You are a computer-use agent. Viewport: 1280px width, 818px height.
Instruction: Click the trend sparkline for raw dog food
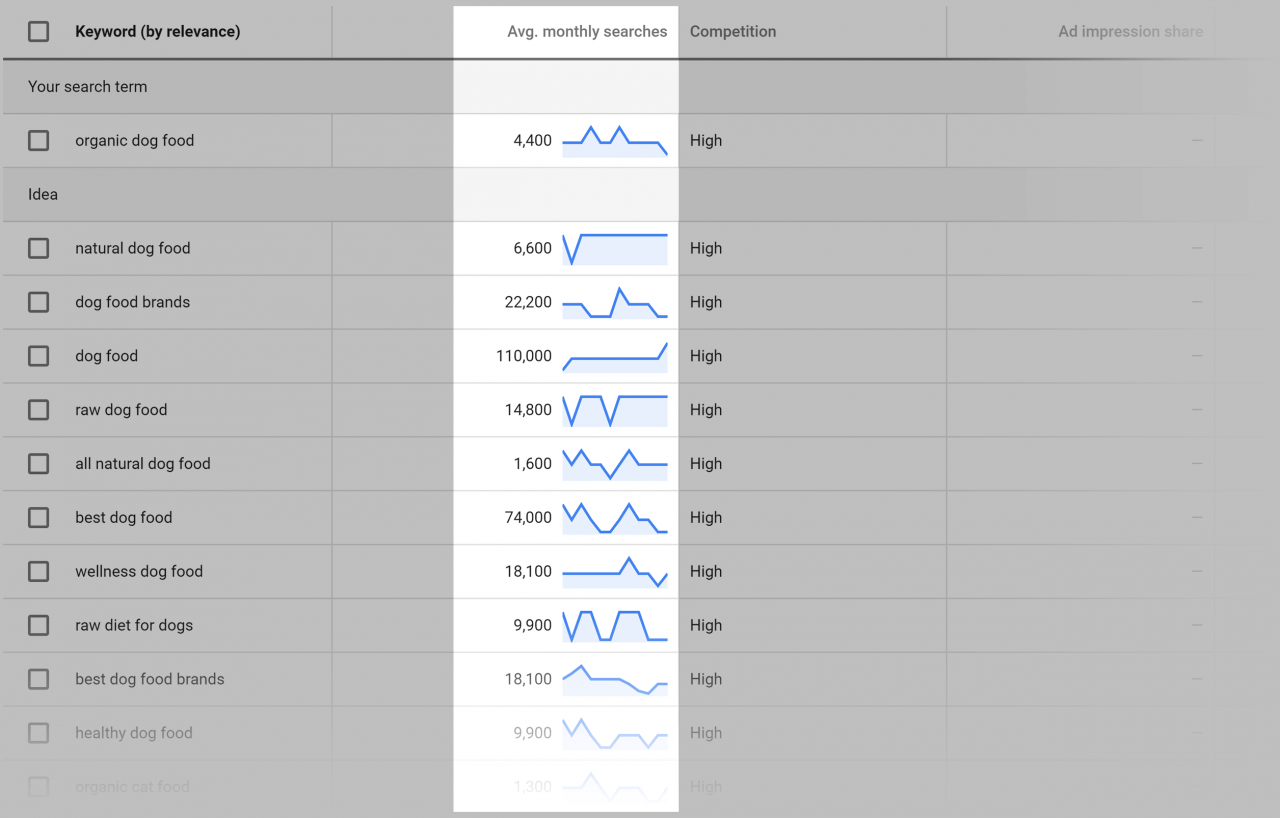614,410
